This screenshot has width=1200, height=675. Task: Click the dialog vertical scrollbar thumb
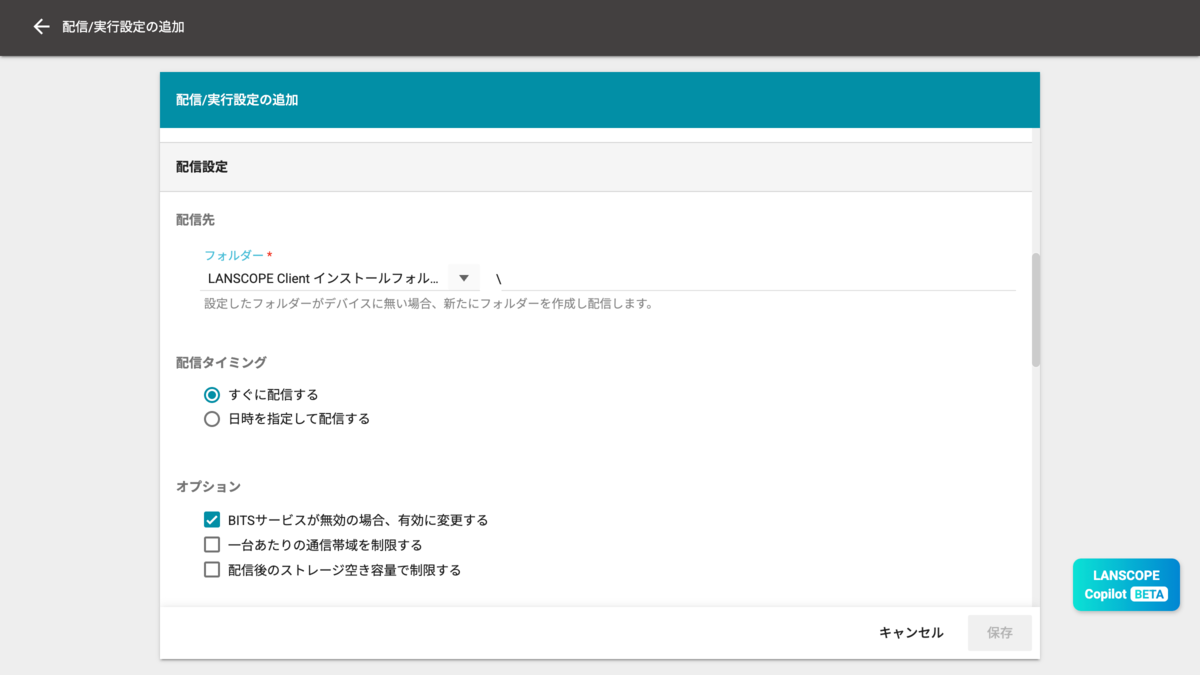coord(1036,310)
